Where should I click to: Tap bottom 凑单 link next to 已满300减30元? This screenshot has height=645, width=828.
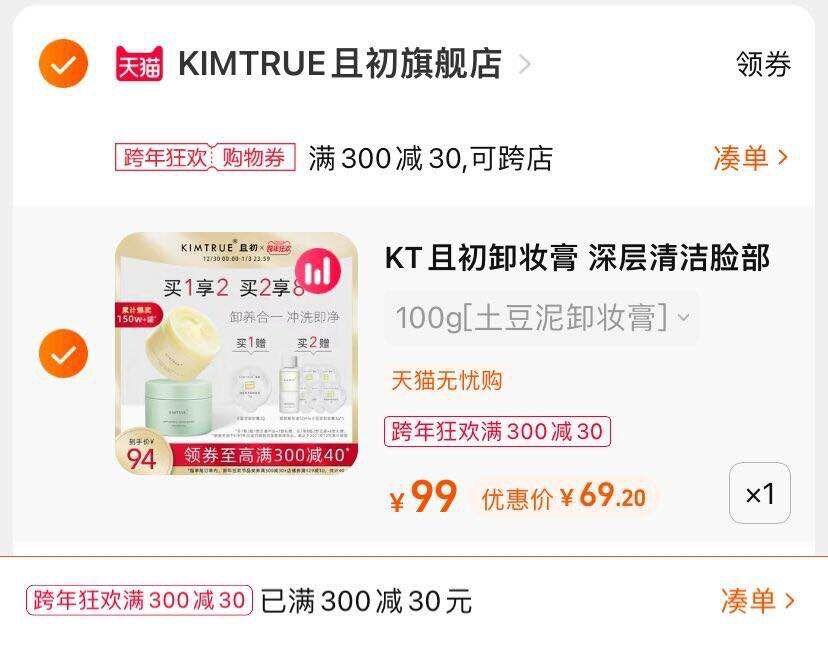(x=758, y=601)
